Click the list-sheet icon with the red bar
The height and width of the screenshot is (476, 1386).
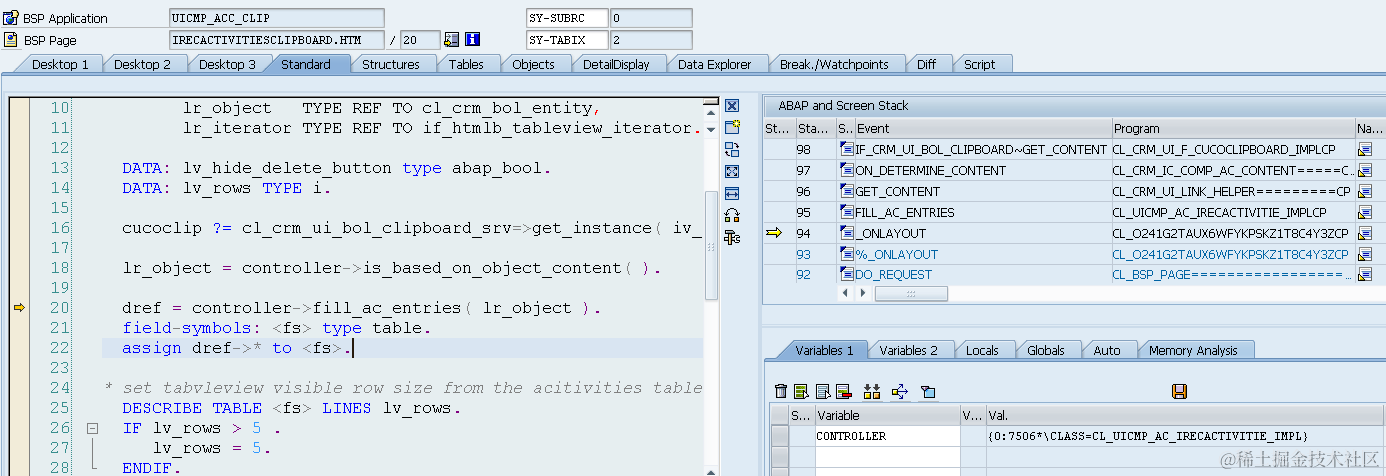pyautogui.click(x=843, y=391)
